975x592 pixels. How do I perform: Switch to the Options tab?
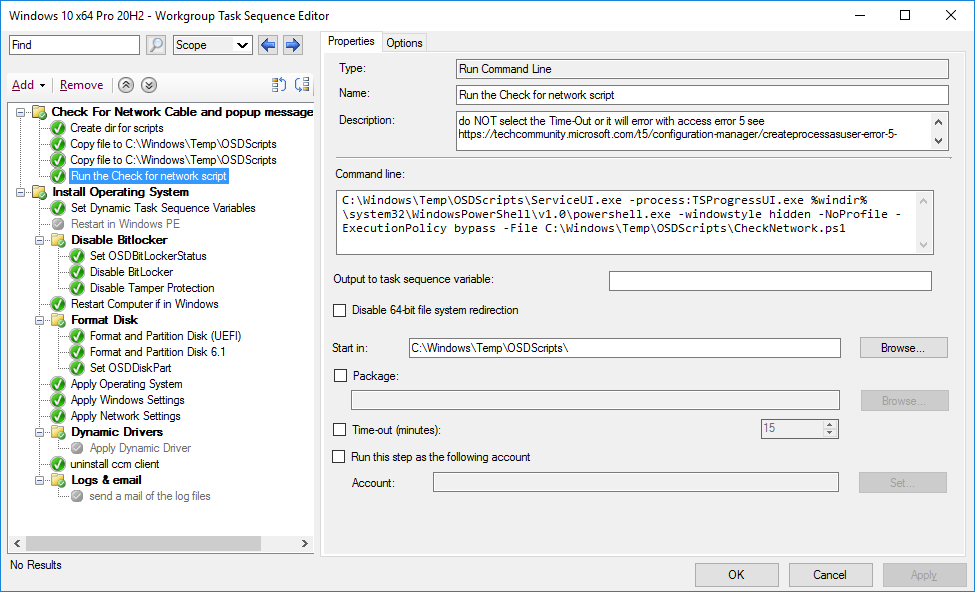pyautogui.click(x=404, y=43)
